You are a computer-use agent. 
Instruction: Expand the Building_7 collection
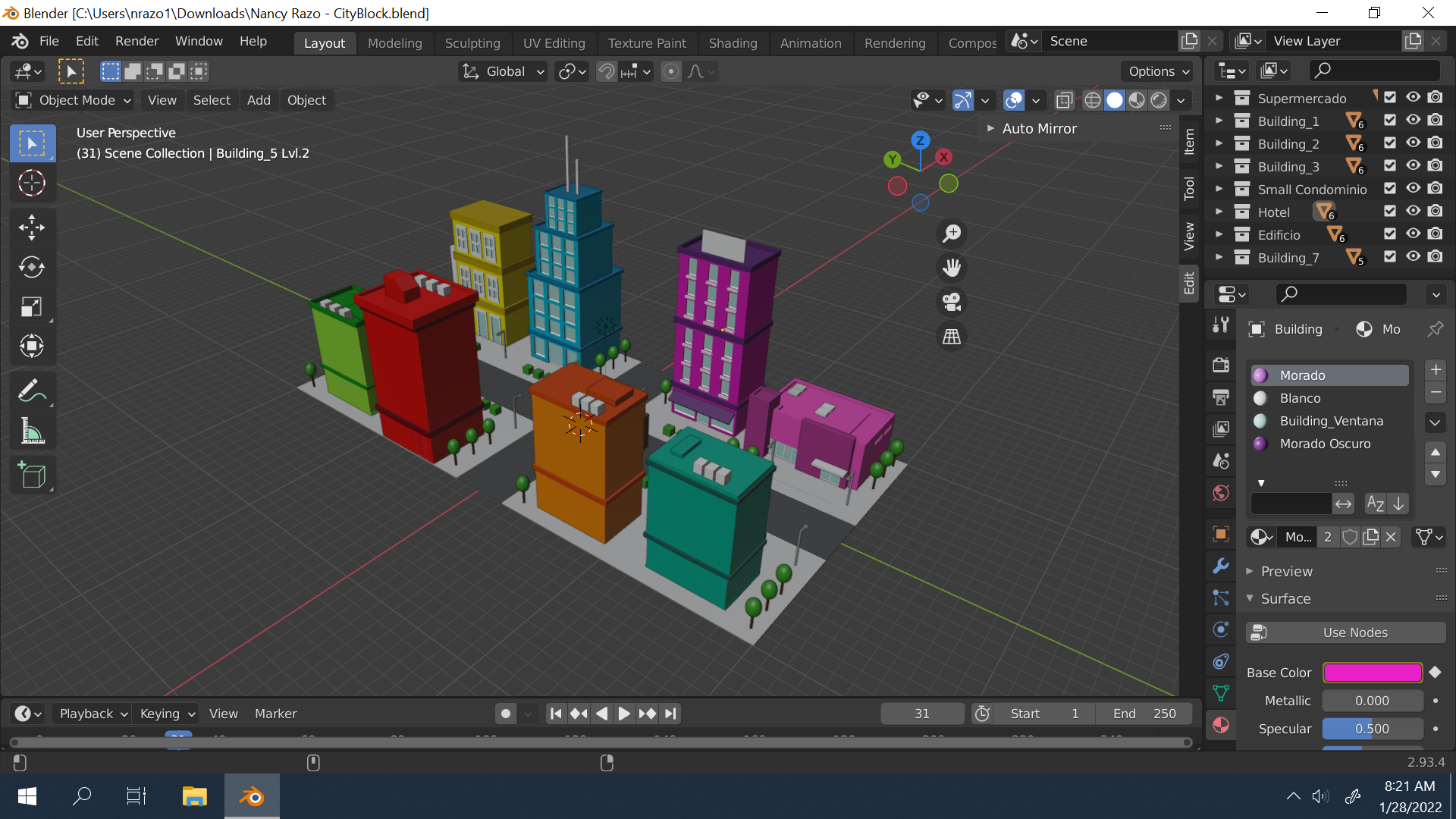[x=1219, y=257]
